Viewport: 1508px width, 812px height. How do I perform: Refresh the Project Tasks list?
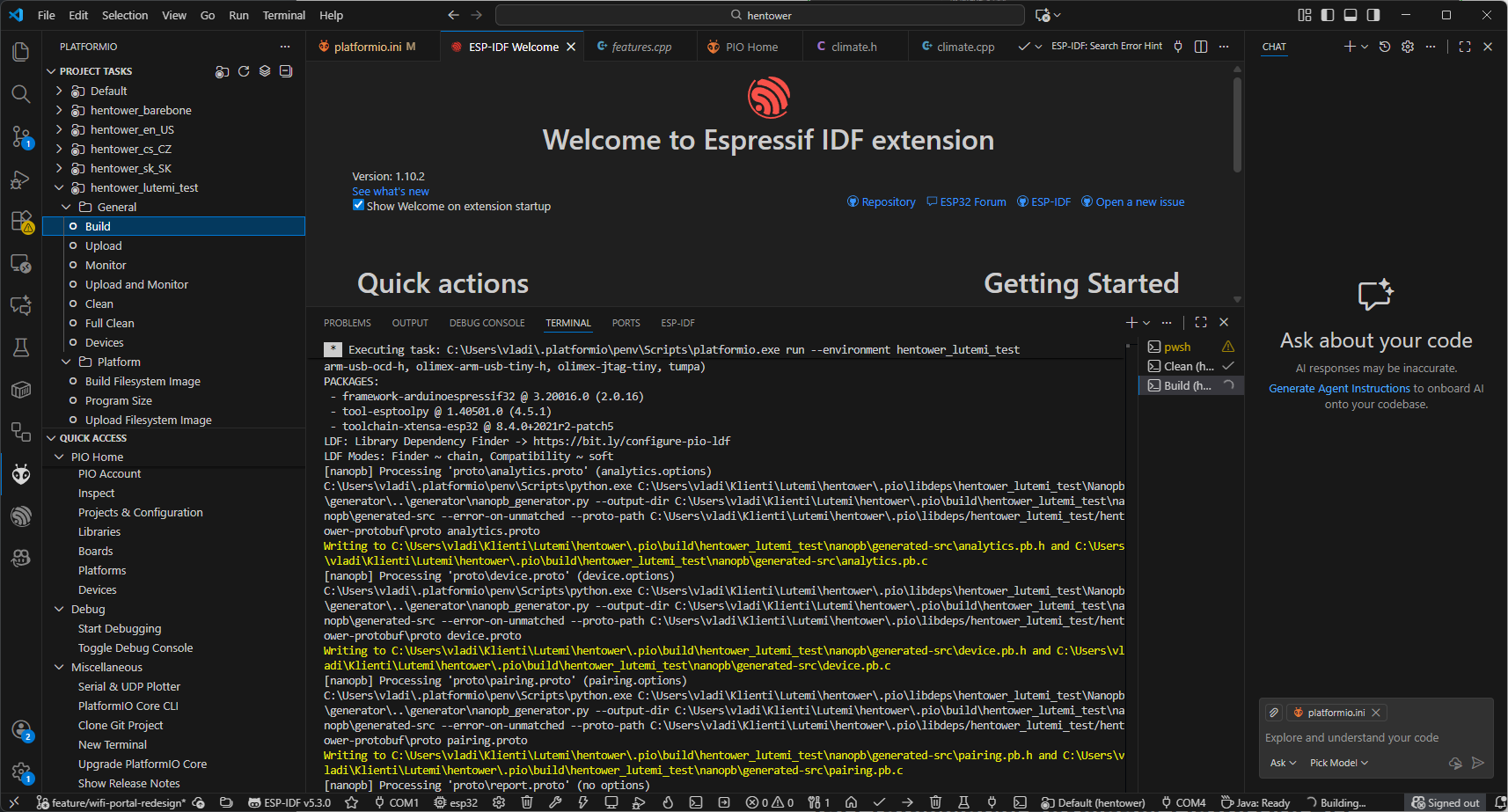click(x=244, y=71)
